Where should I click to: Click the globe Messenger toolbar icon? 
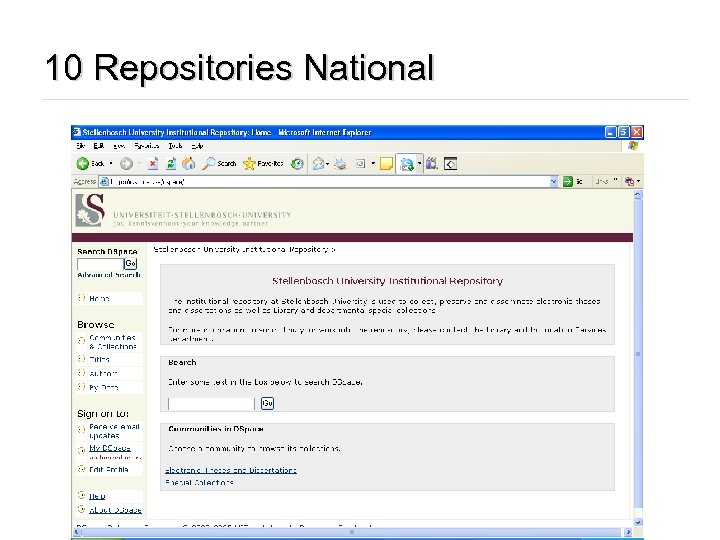(406, 164)
